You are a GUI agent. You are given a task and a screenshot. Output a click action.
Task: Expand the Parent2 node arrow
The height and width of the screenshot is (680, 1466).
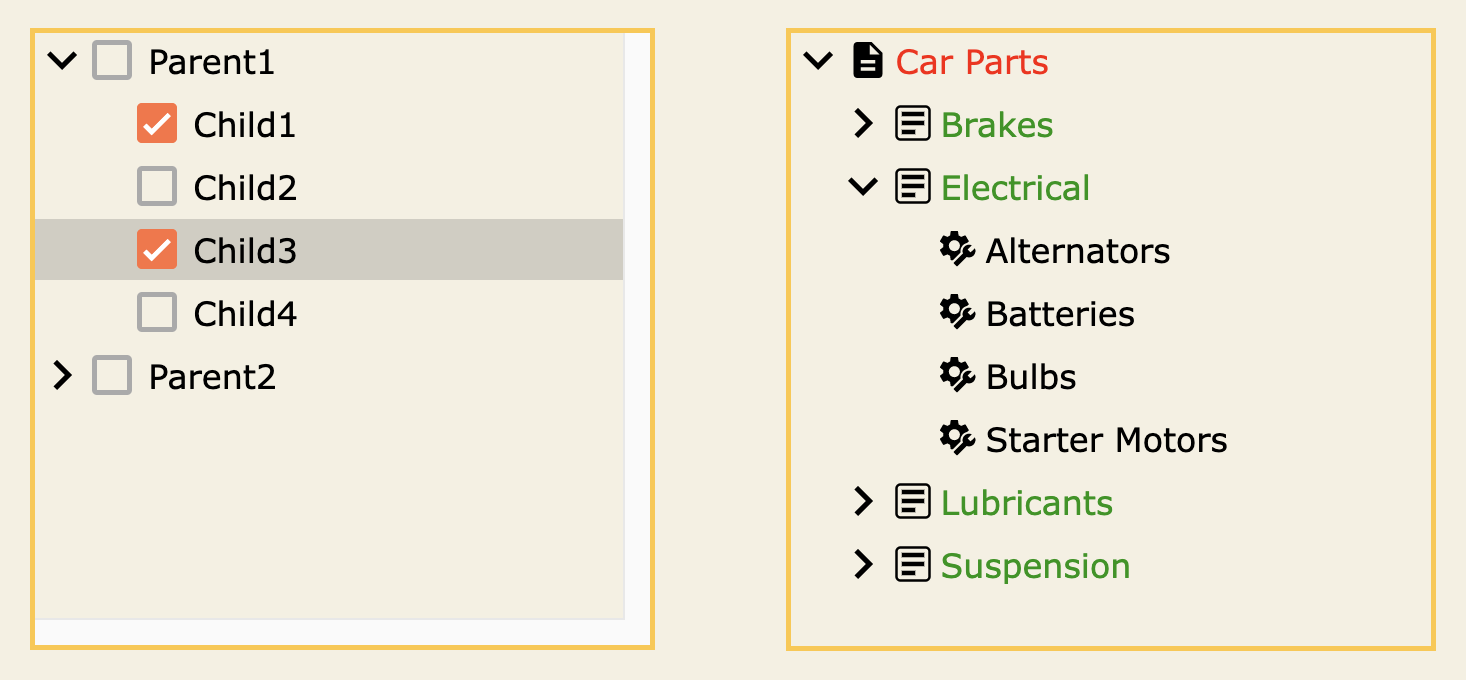(x=62, y=376)
